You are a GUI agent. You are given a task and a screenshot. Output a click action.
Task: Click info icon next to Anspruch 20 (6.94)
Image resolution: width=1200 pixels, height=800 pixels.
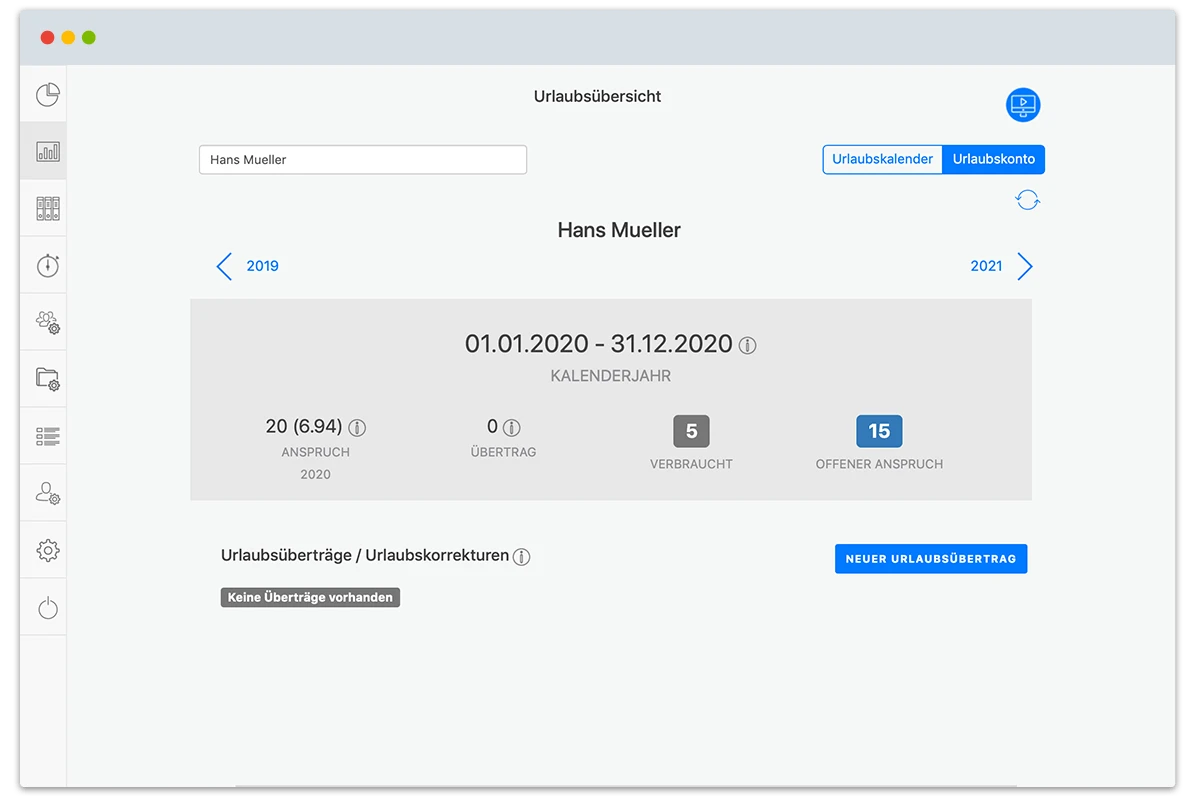(357, 428)
